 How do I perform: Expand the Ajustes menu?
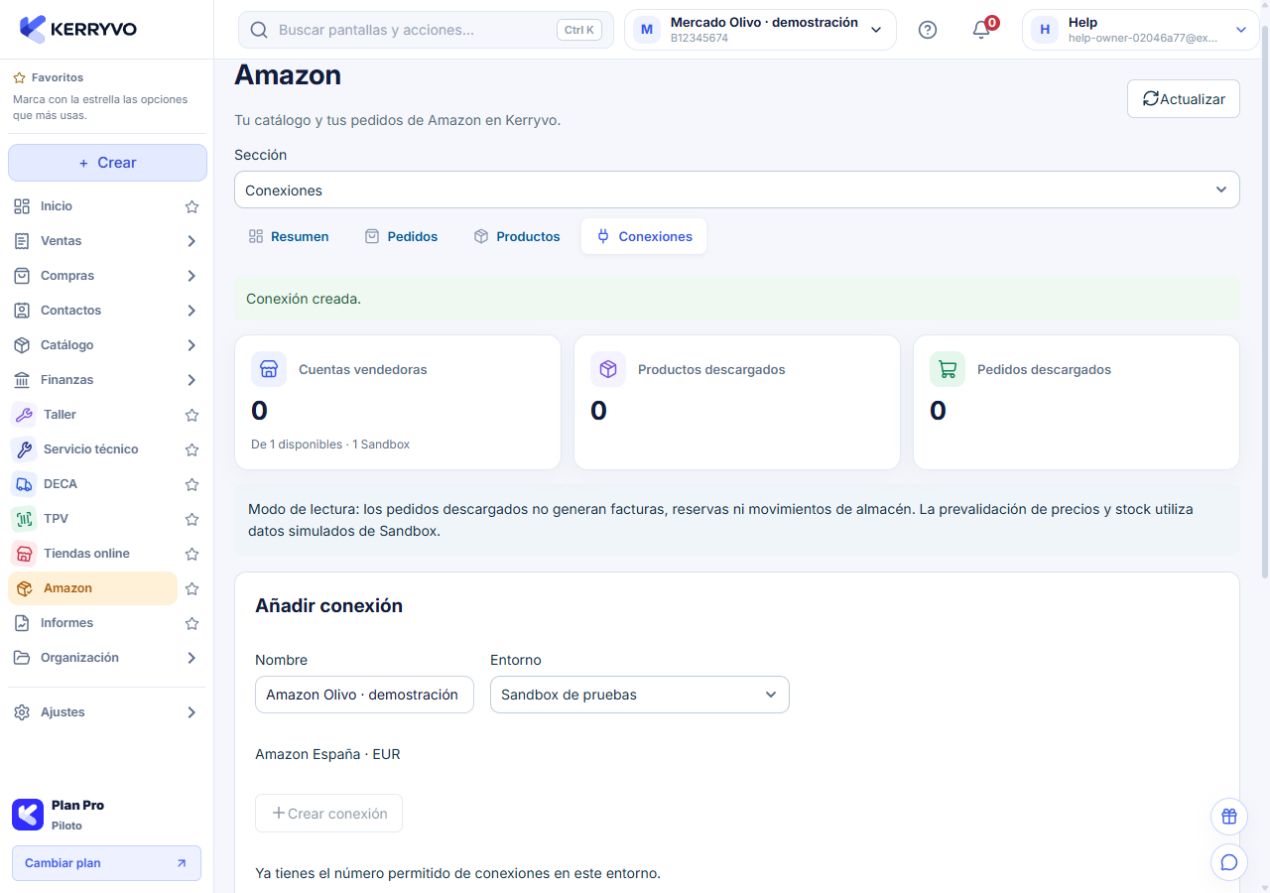coord(191,713)
